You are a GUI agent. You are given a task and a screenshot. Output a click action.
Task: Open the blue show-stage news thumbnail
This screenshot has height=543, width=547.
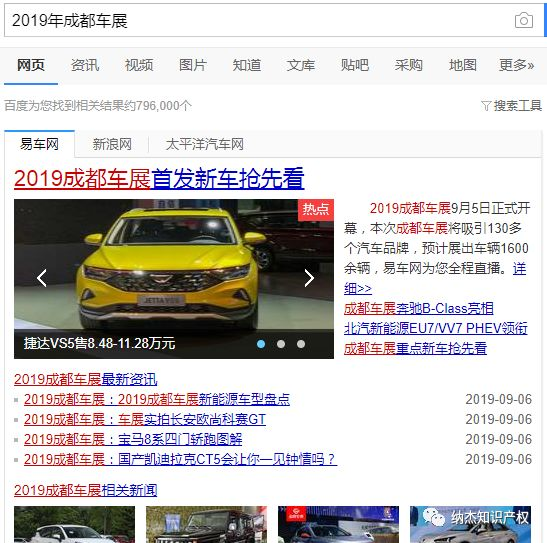pos(338,525)
